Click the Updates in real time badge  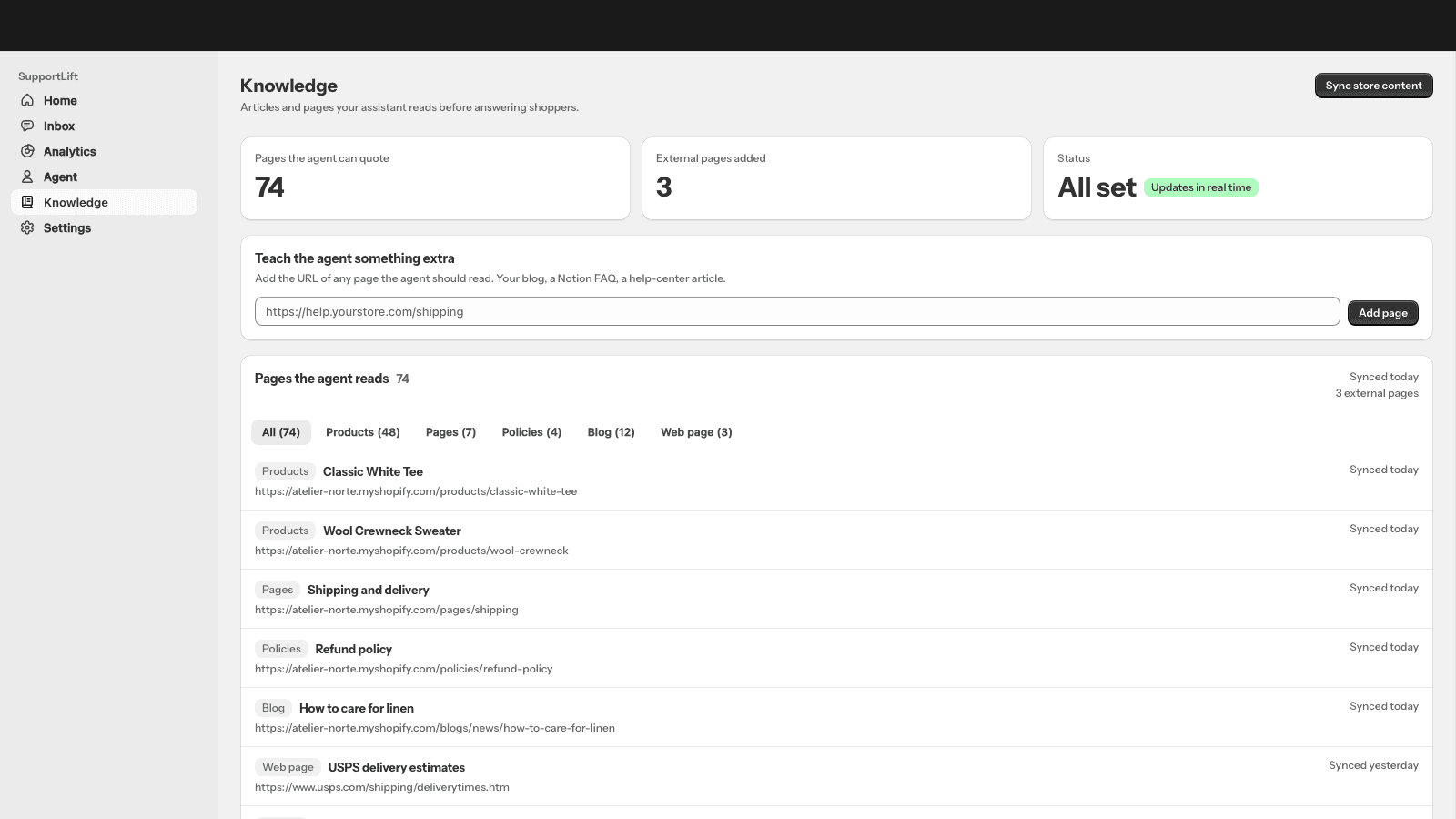pos(1201,187)
